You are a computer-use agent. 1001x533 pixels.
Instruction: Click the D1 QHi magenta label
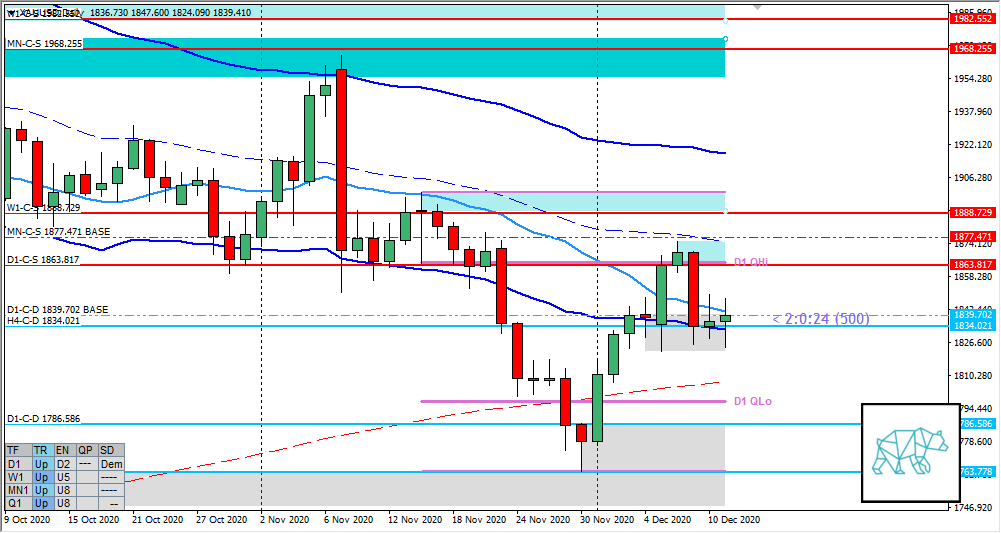752,261
